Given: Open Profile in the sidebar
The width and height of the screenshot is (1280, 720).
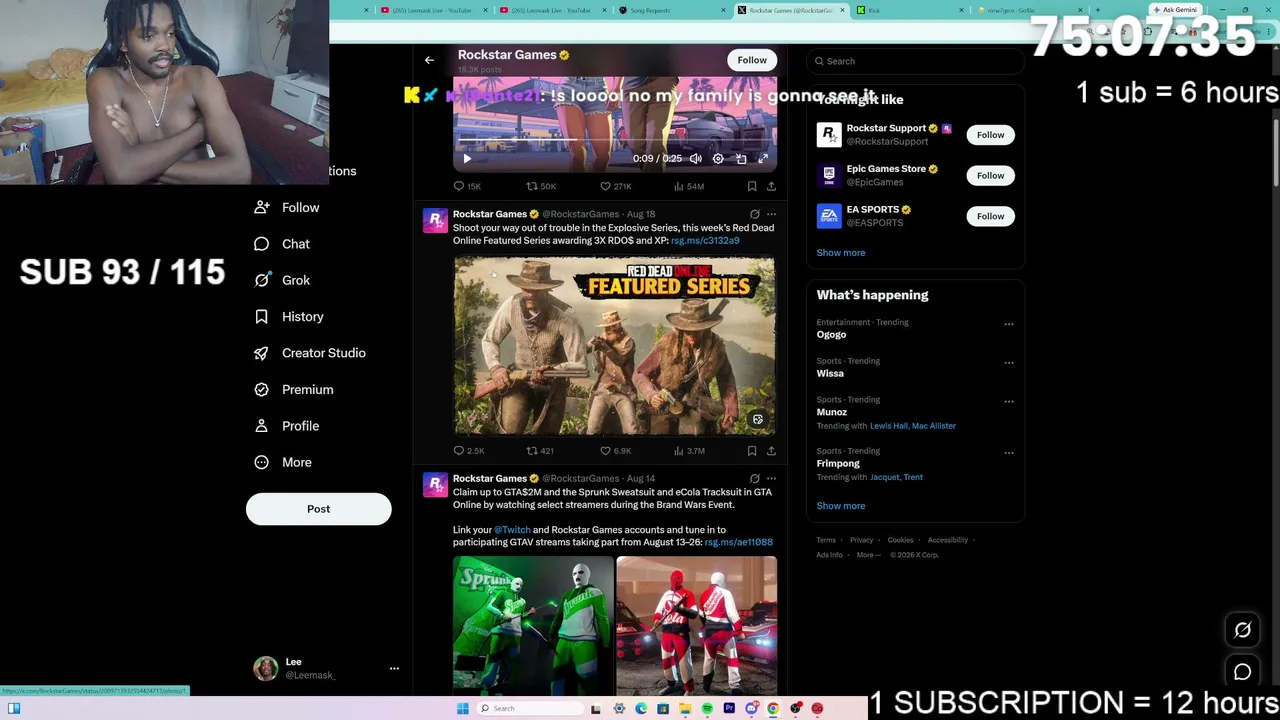Looking at the screenshot, I should [x=287, y=426].
